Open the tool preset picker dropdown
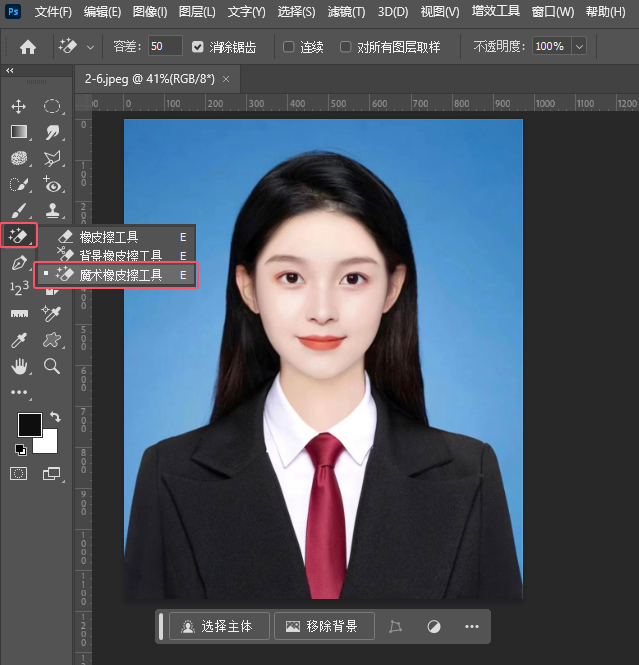This screenshot has width=639, height=665. tap(90, 47)
